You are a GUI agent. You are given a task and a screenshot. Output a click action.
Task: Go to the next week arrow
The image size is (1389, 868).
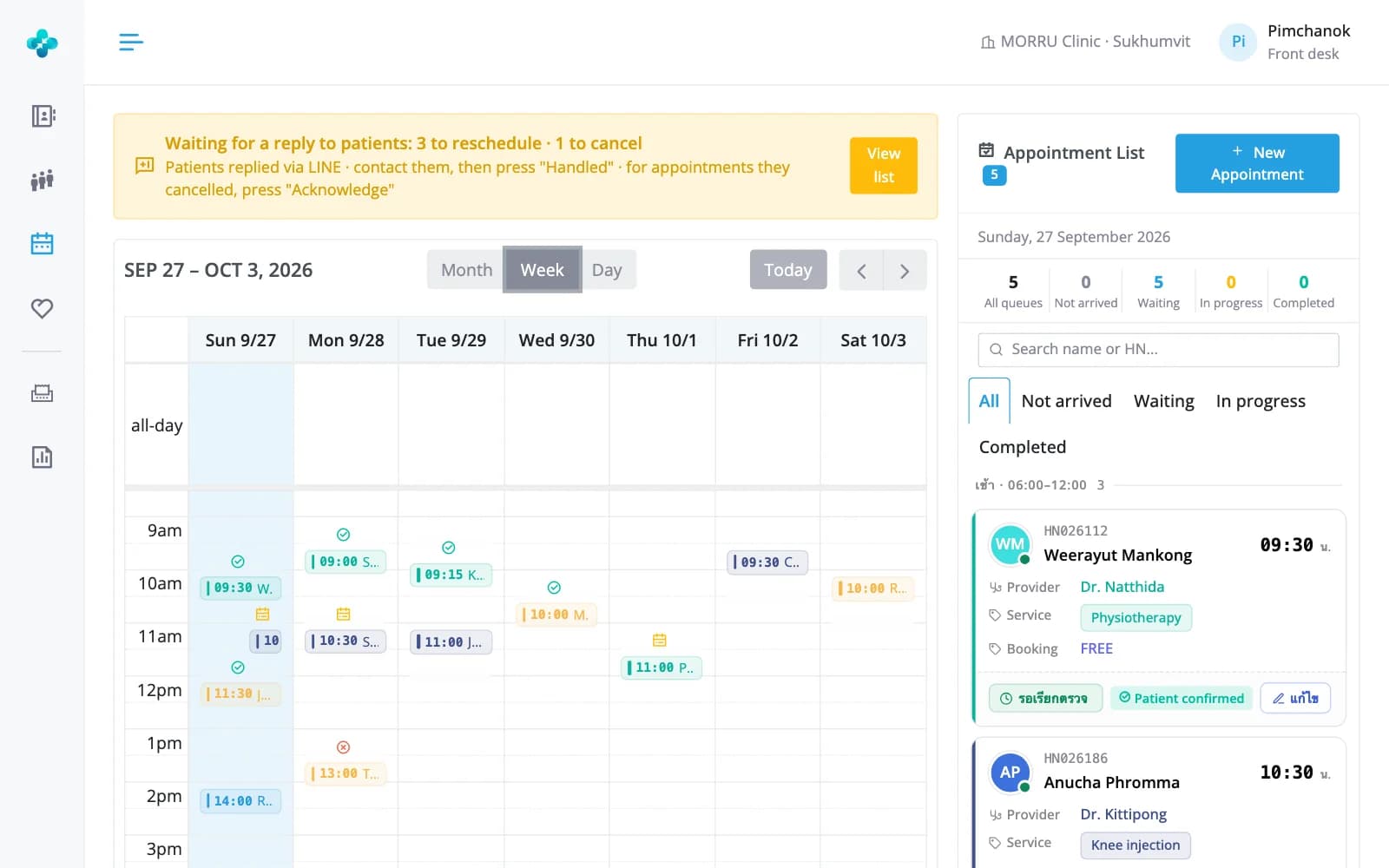point(905,270)
